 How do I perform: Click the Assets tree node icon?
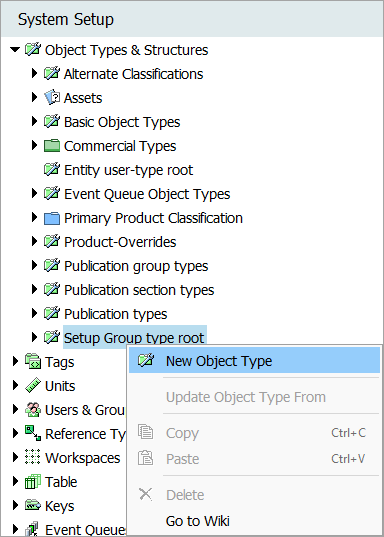tap(52, 98)
